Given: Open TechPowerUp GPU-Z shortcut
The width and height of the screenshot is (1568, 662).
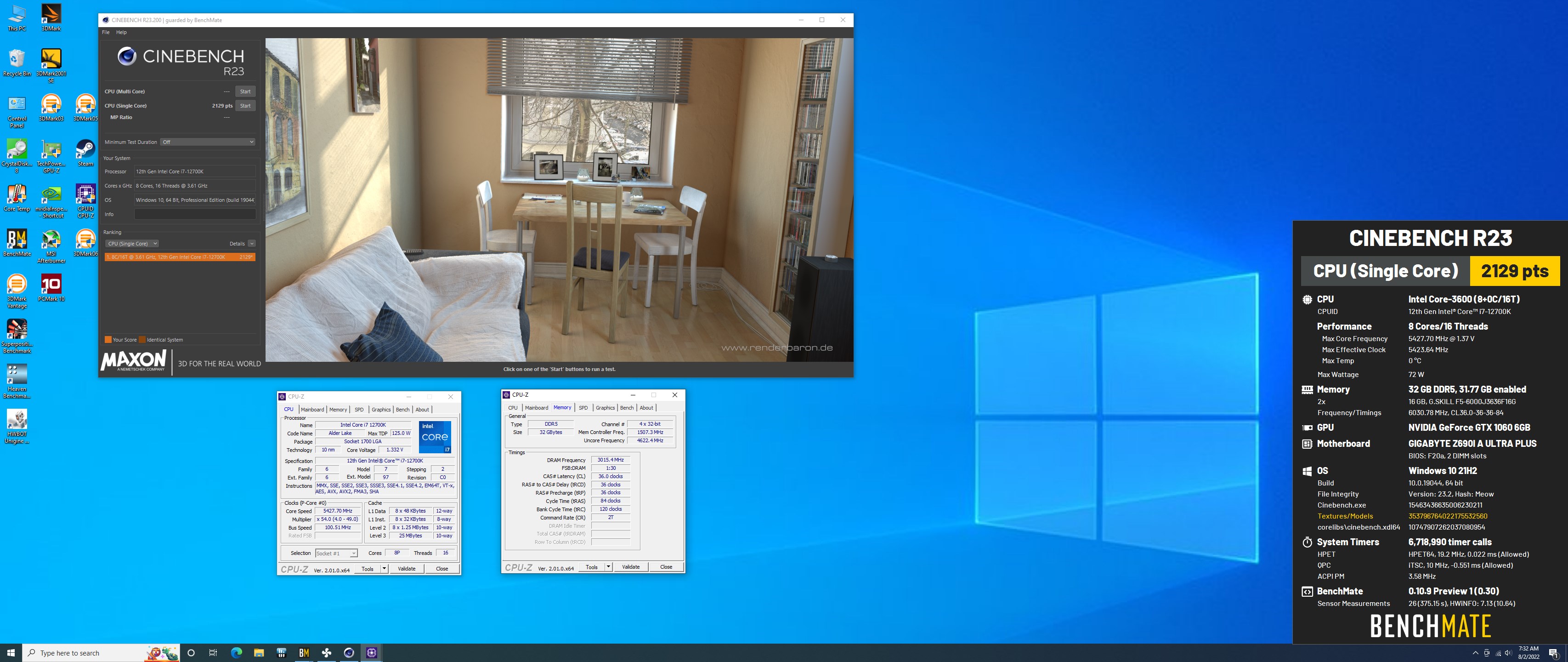Looking at the screenshot, I should (x=51, y=156).
